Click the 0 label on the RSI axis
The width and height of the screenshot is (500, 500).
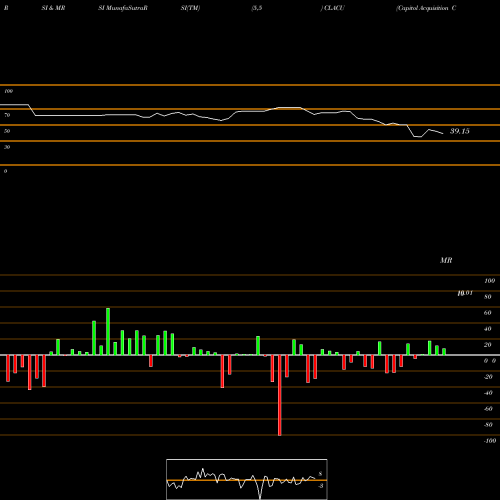point(5,171)
